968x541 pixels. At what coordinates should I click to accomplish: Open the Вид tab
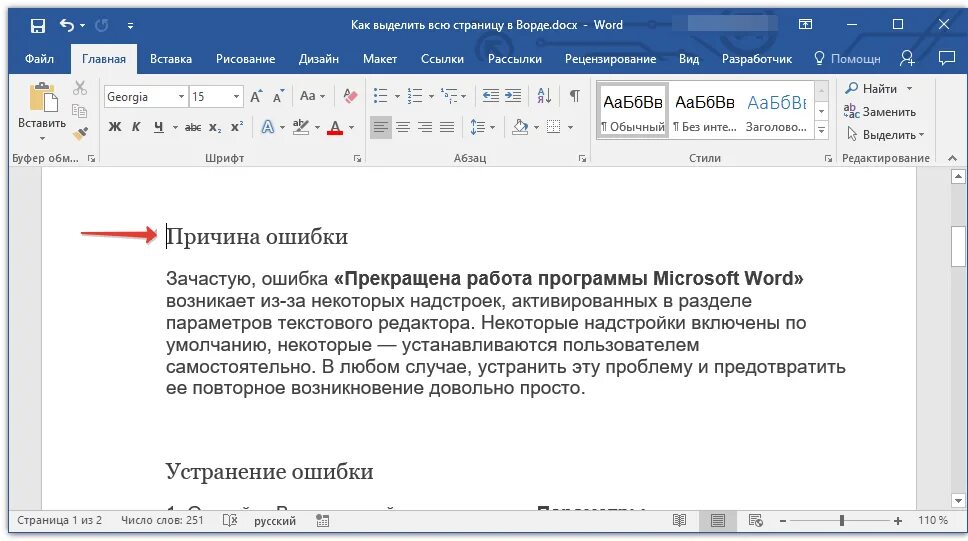[689, 59]
